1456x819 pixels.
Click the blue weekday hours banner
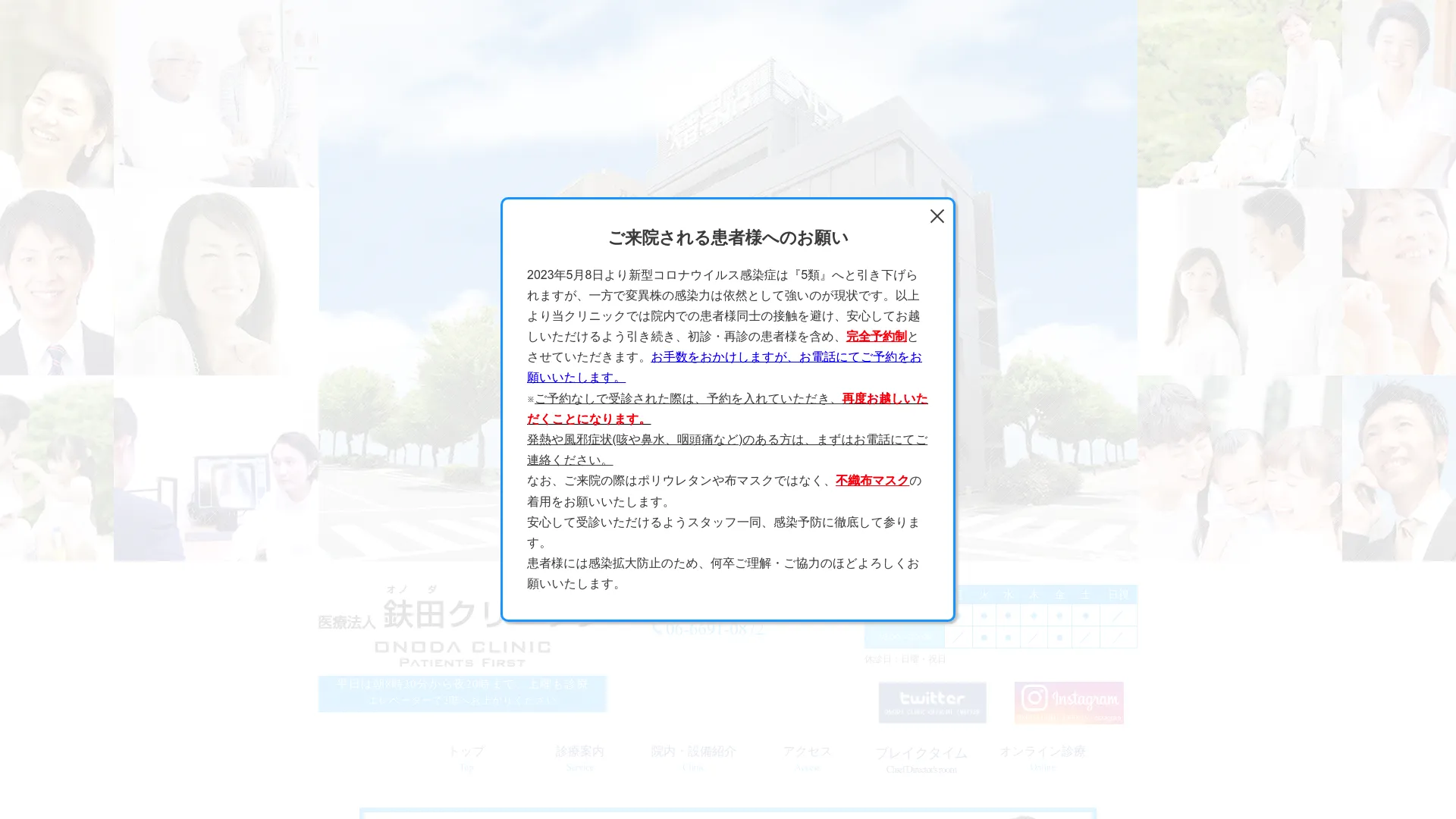462,694
